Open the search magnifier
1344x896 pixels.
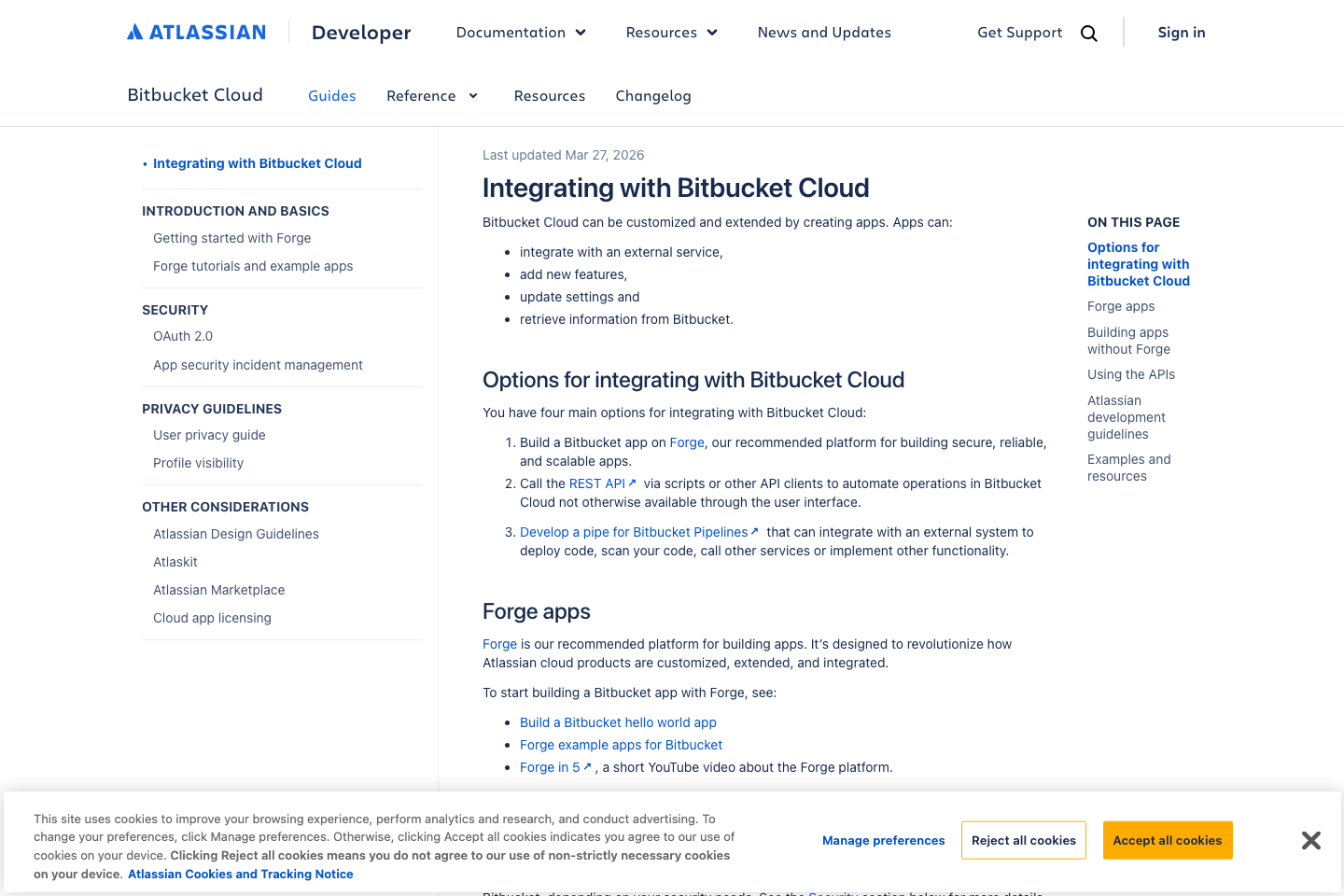pyautogui.click(x=1088, y=32)
